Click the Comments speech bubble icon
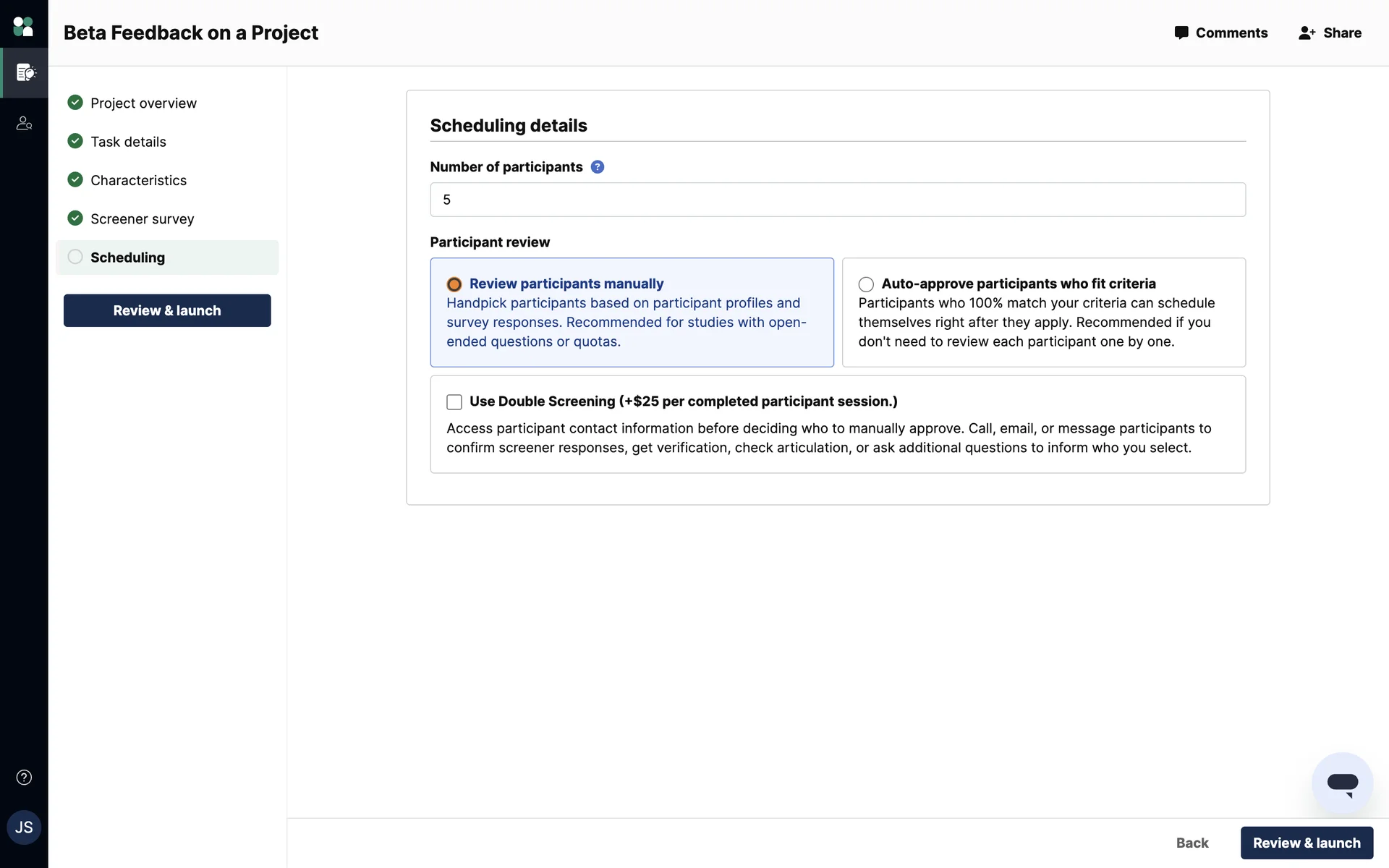This screenshot has width=1389, height=868. tap(1181, 33)
